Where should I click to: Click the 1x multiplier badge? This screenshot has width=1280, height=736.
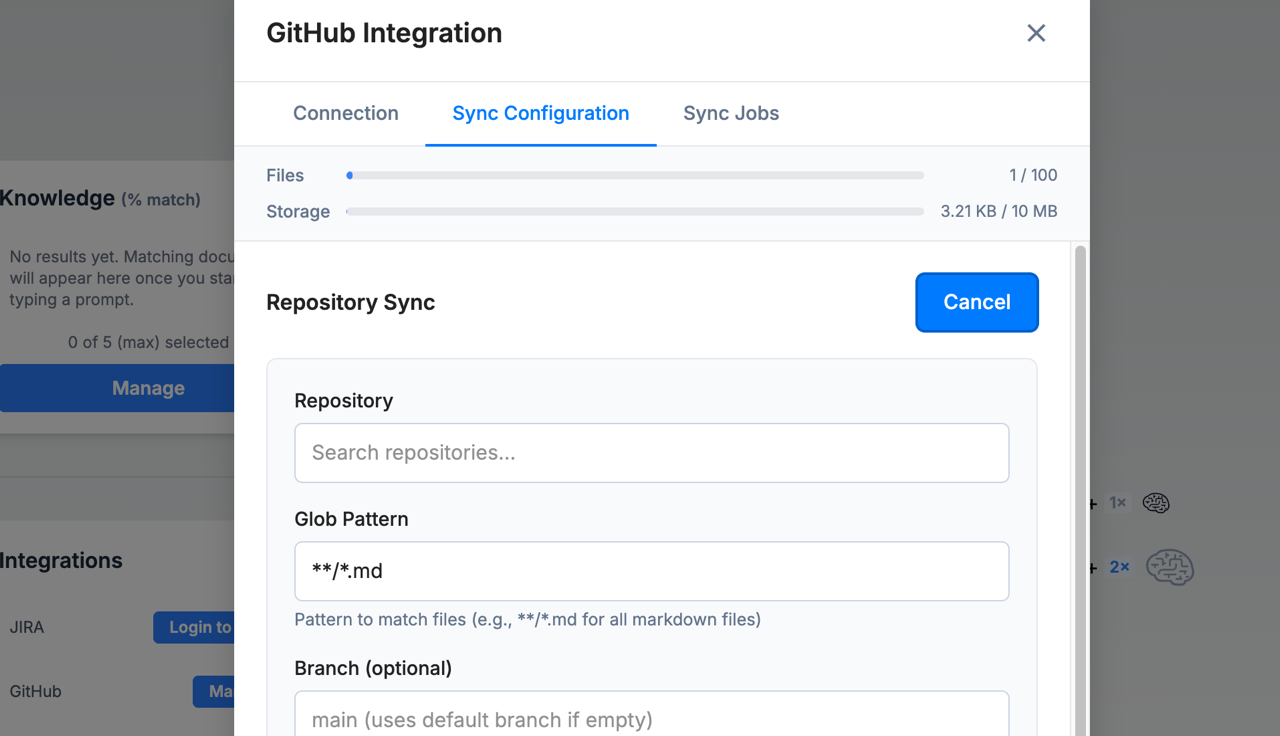point(1117,503)
